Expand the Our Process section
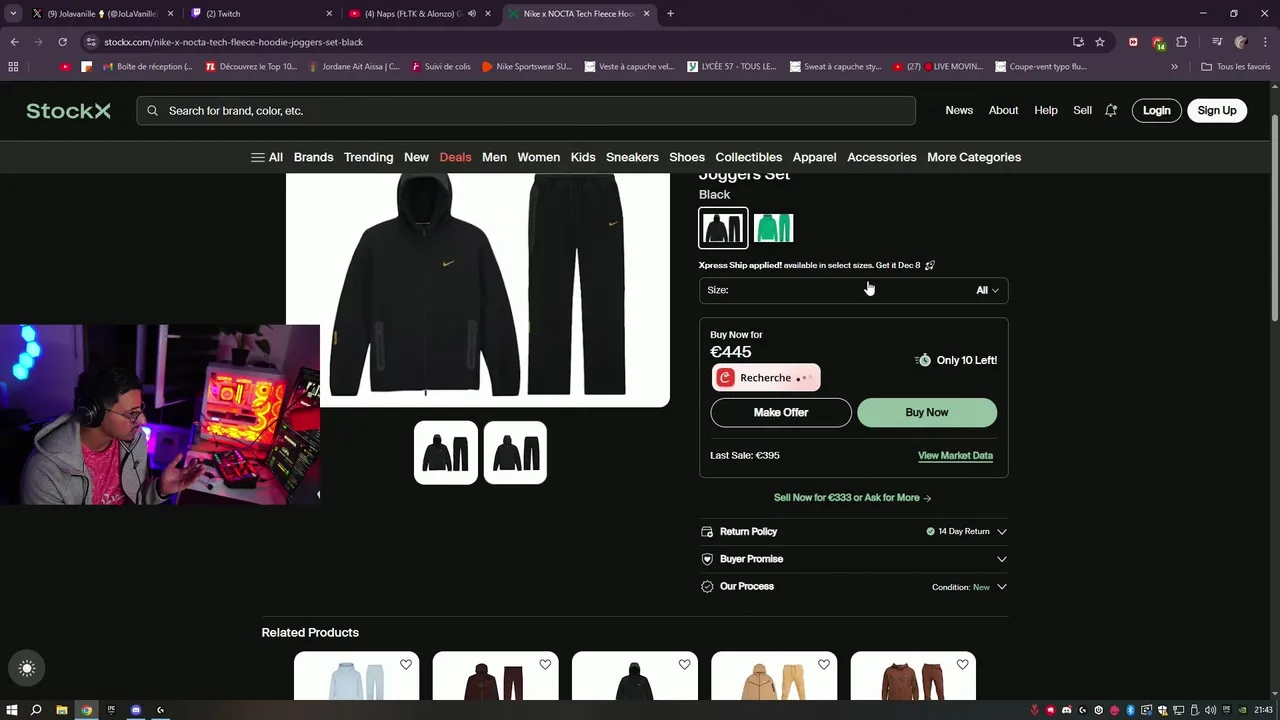The height and width of the screenshot is (720, 1280). pyautogui.click(x=853, y=587)
